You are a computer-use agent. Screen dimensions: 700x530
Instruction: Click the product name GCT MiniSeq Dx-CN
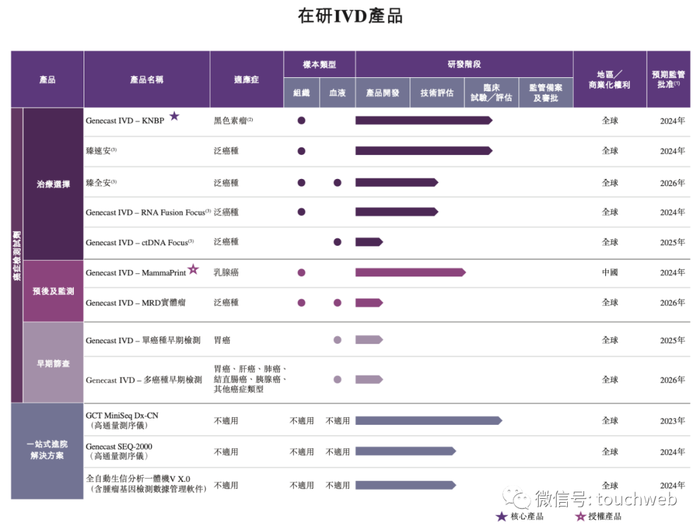(x=122, y=415)
